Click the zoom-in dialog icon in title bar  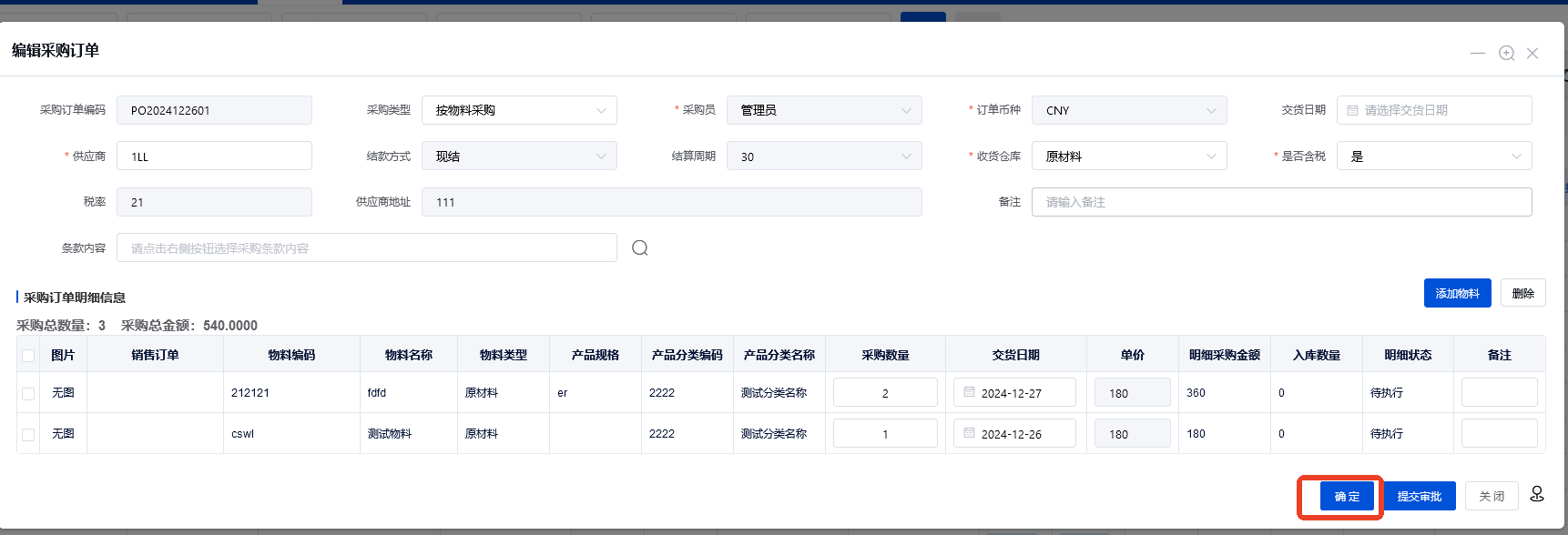point(1507,53)
